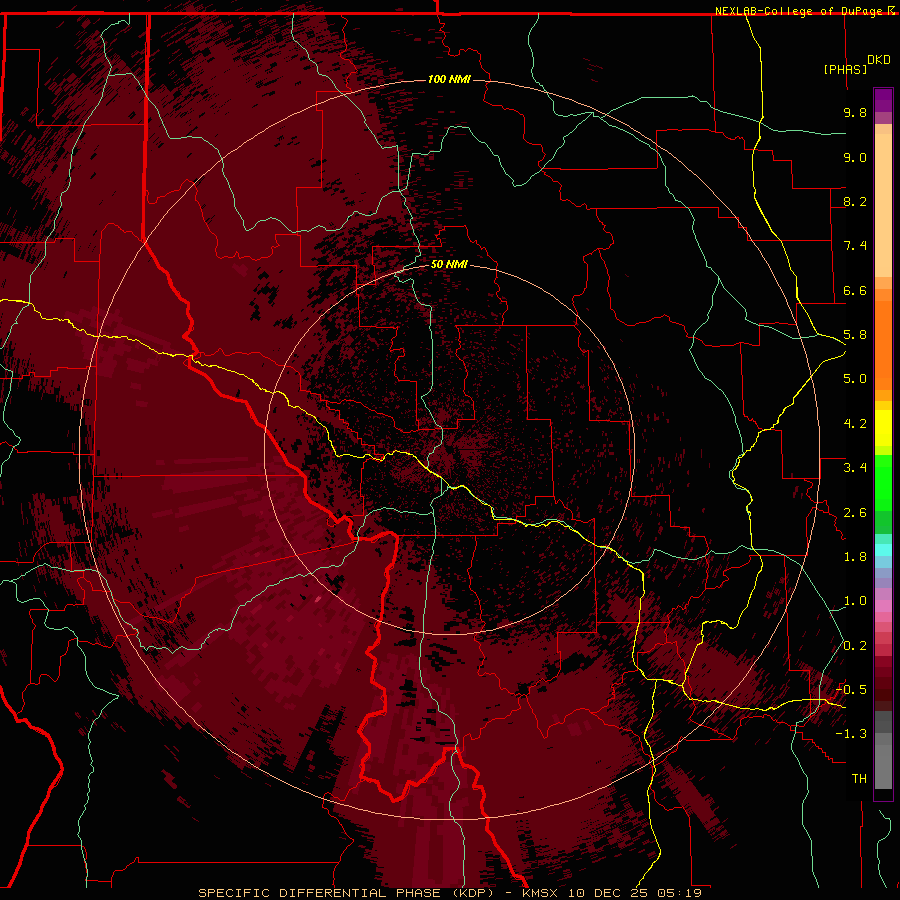900x900 pixels.
Task: Pick the light peach band of the color scale
Action: click(883, 205)
